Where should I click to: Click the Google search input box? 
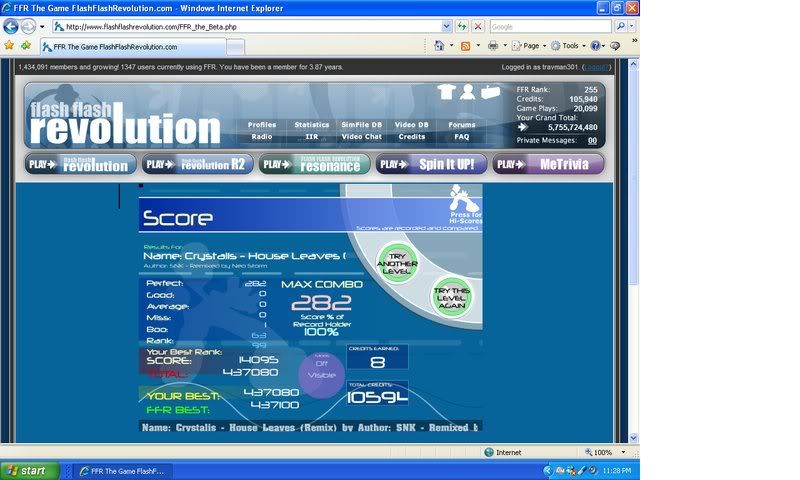550,26
